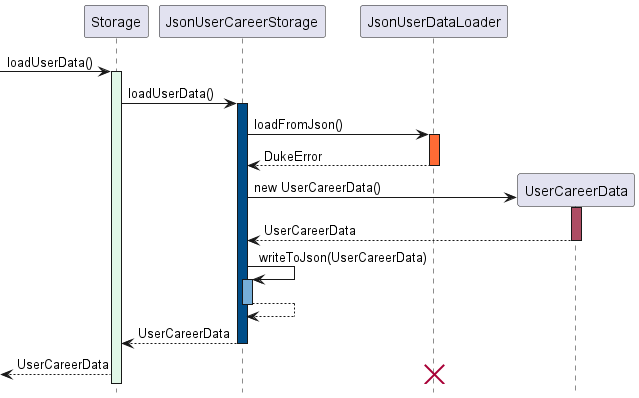Image resolution: width=639 pixels, height=398 pixels.
Task: Click the self-call arrowhead under writeToJson
Action: [259, 279]
